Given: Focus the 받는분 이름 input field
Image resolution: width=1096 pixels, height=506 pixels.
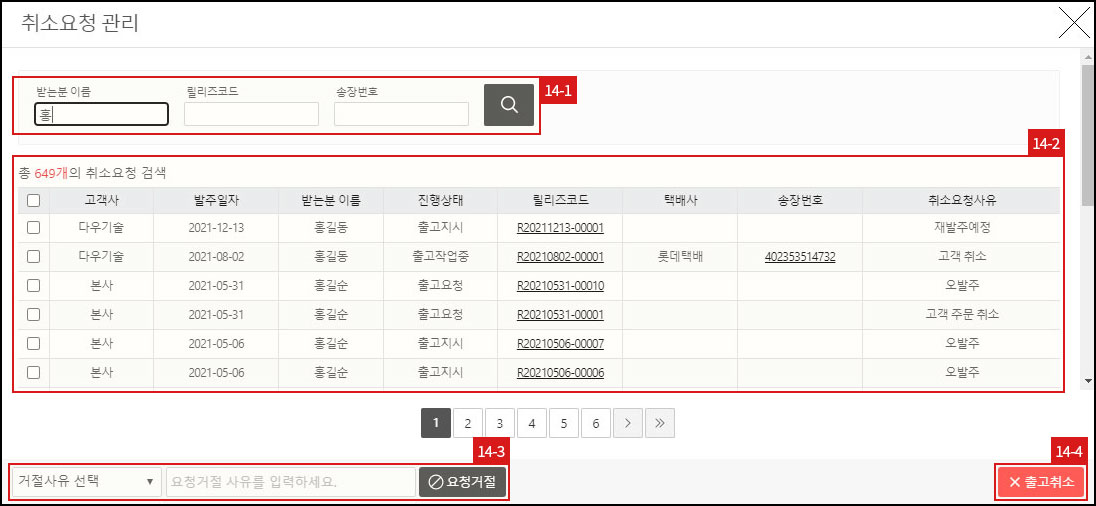Looking at the screenshot, I should point(101,114).
